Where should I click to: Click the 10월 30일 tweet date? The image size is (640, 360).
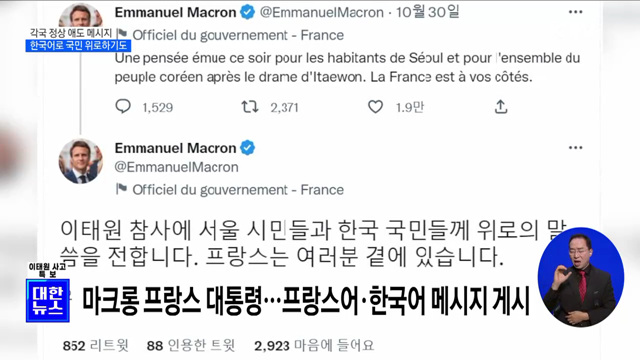pyautogui.click(x=427, y=12)
